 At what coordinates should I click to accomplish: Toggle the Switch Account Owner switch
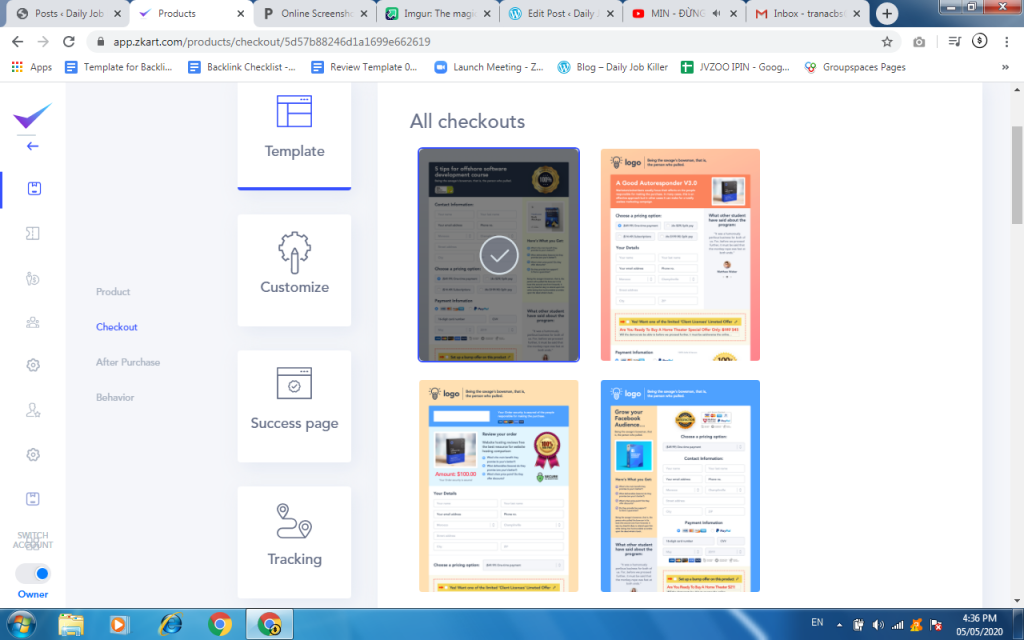click(33, 574)
